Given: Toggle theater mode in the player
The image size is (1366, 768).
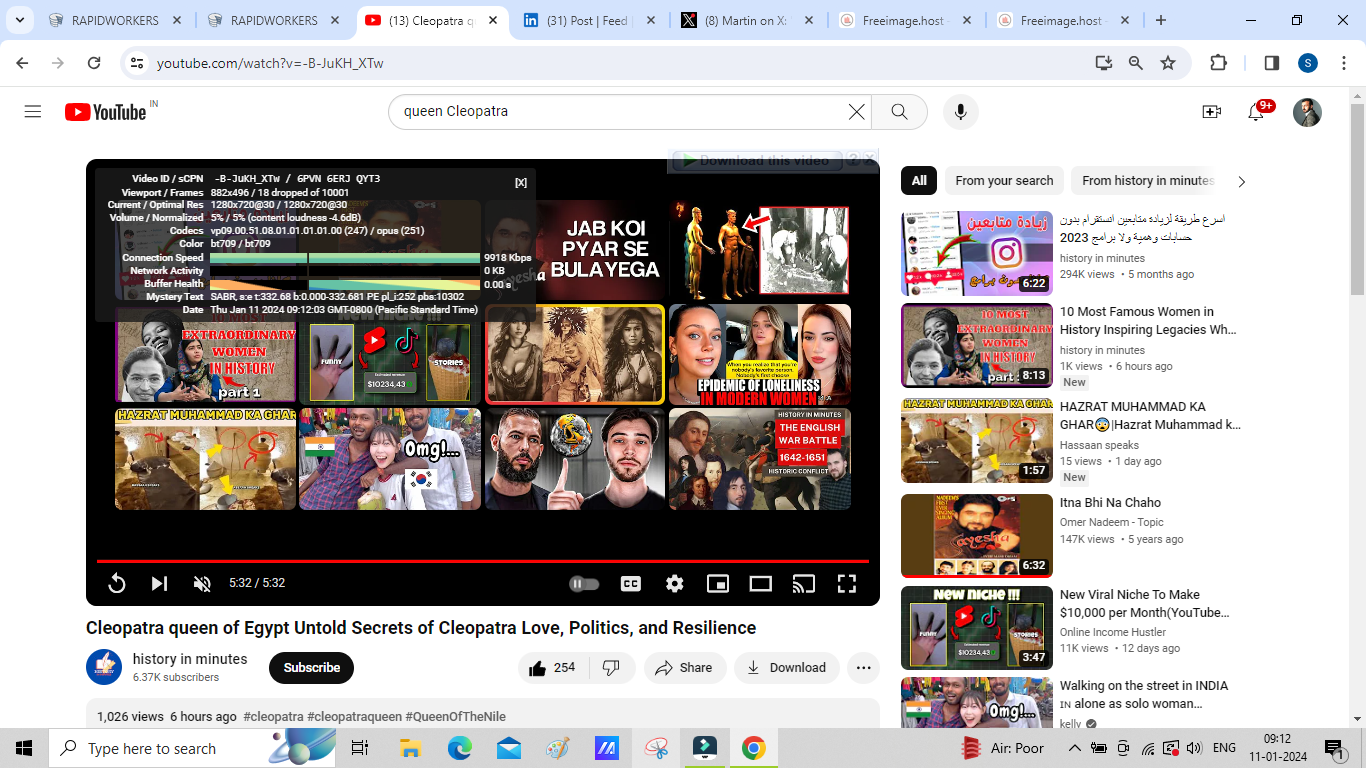Looking at the screenshot, I should pos(761,583).
